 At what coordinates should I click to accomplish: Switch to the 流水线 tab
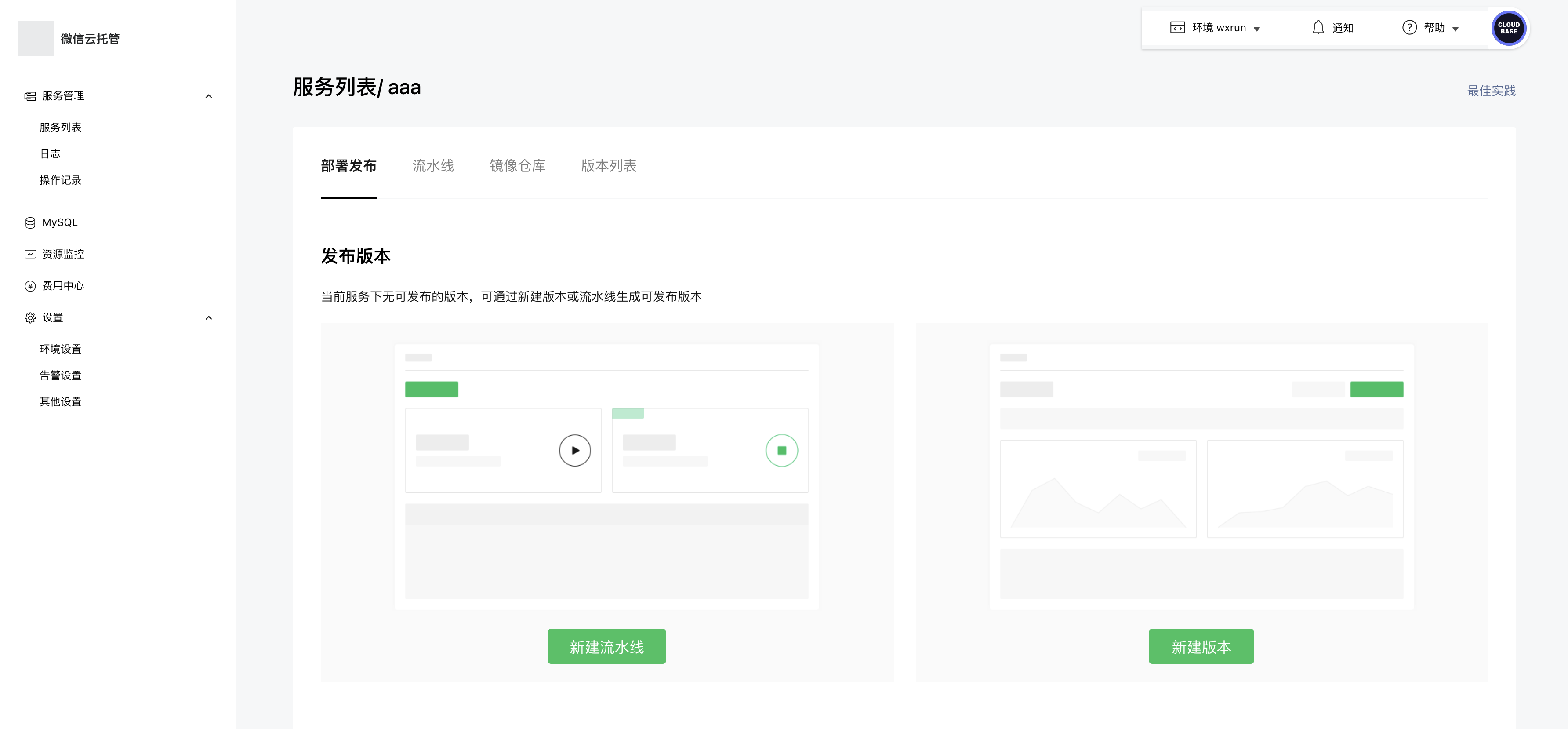(433, 166)
